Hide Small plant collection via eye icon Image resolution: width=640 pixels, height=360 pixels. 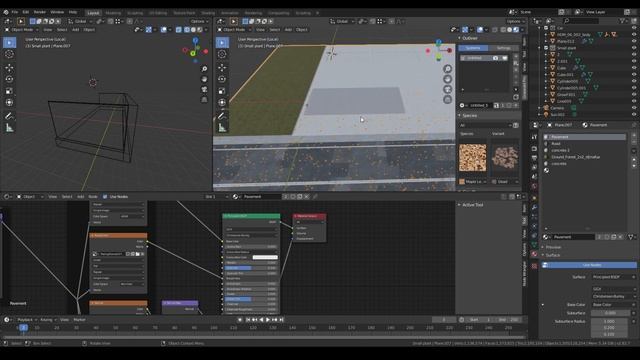[634, 48]
